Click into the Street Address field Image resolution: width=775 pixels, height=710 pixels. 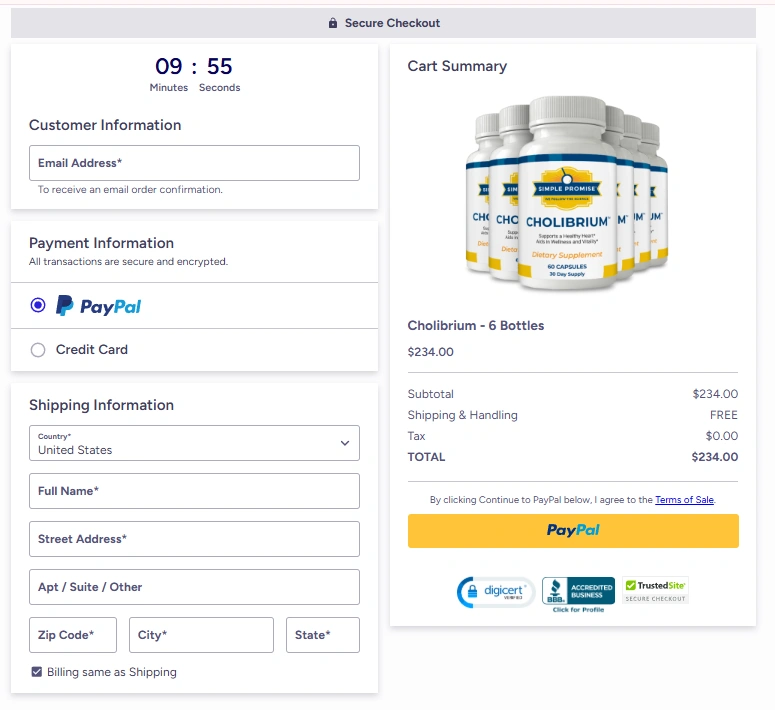194,539
